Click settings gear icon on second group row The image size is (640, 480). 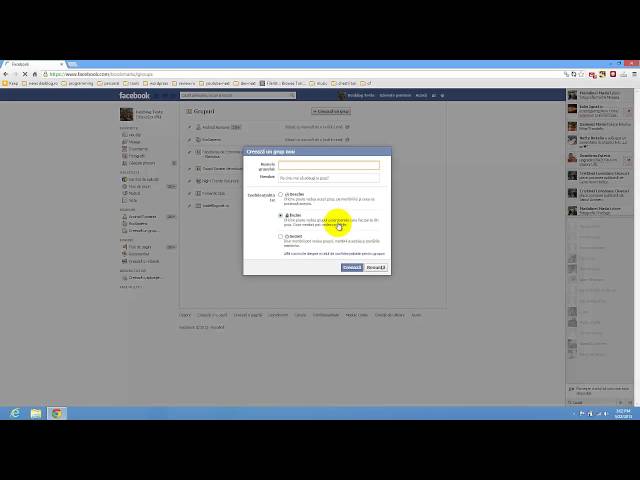[347, 140]
